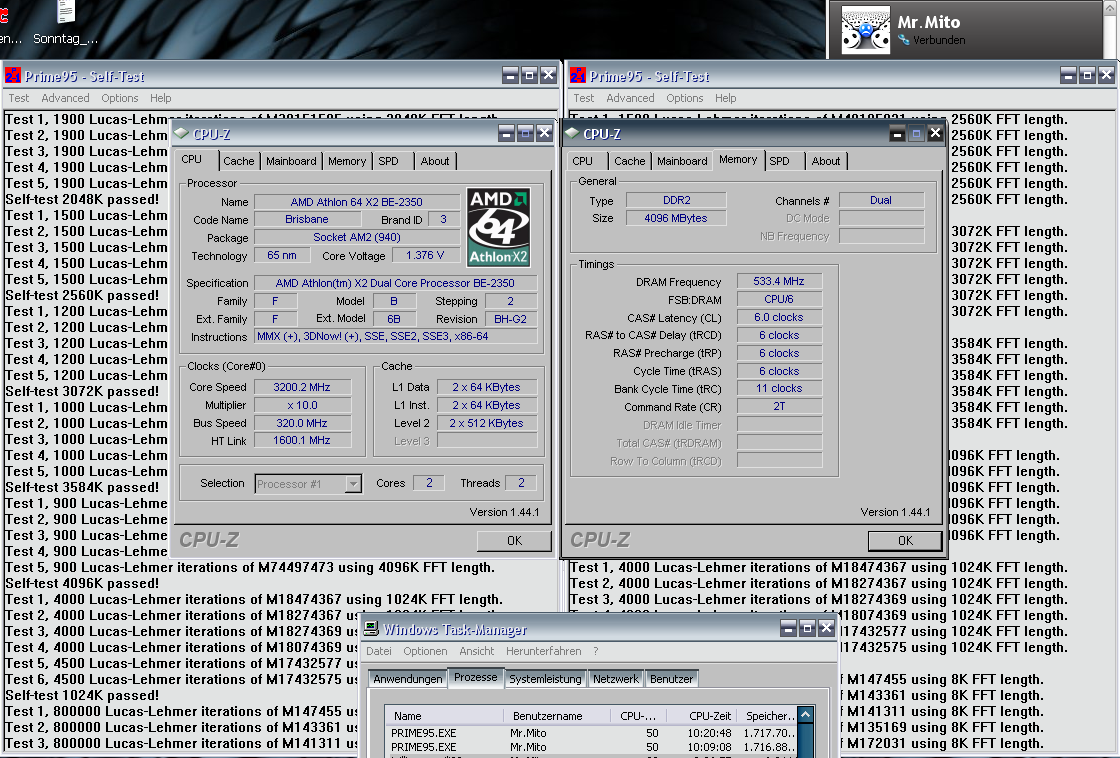Sort processes by CPU-Zeit column header
The height and width of the screenshot is (758, 1120).
pyautogui.click(x=703, y=715)
